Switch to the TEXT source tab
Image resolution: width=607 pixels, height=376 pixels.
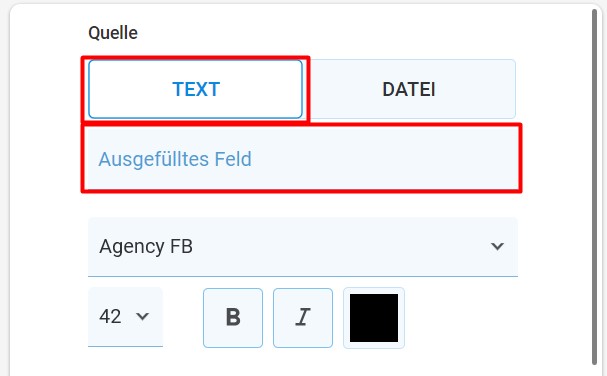pyautogui.click(x=195, y=89)
